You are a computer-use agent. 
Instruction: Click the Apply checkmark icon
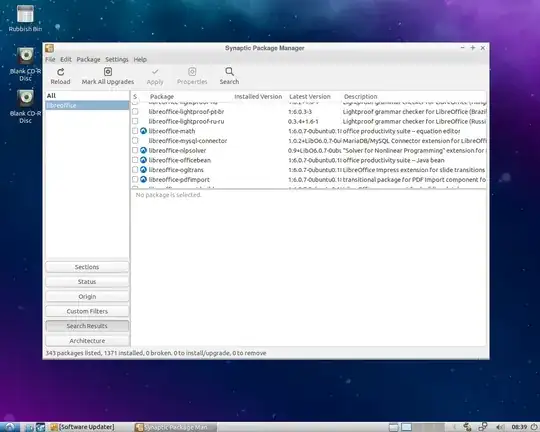tap(155, 72)
